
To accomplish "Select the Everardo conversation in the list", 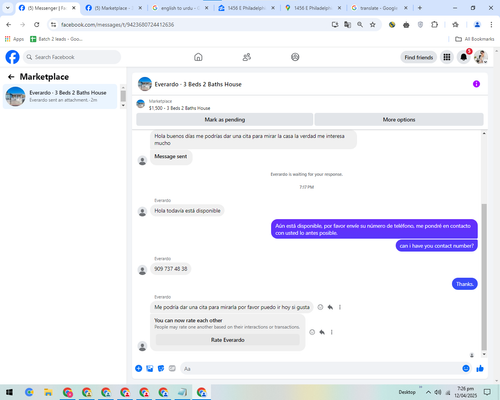I will point(60,96).
